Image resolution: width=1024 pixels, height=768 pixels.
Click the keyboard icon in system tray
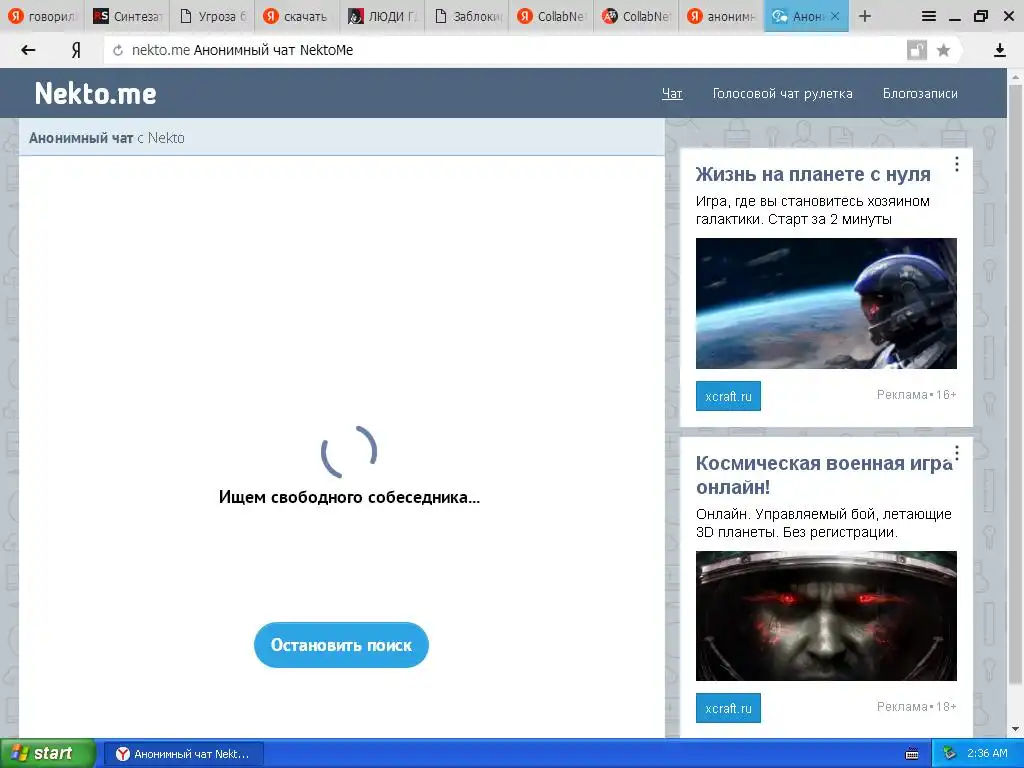912,754
